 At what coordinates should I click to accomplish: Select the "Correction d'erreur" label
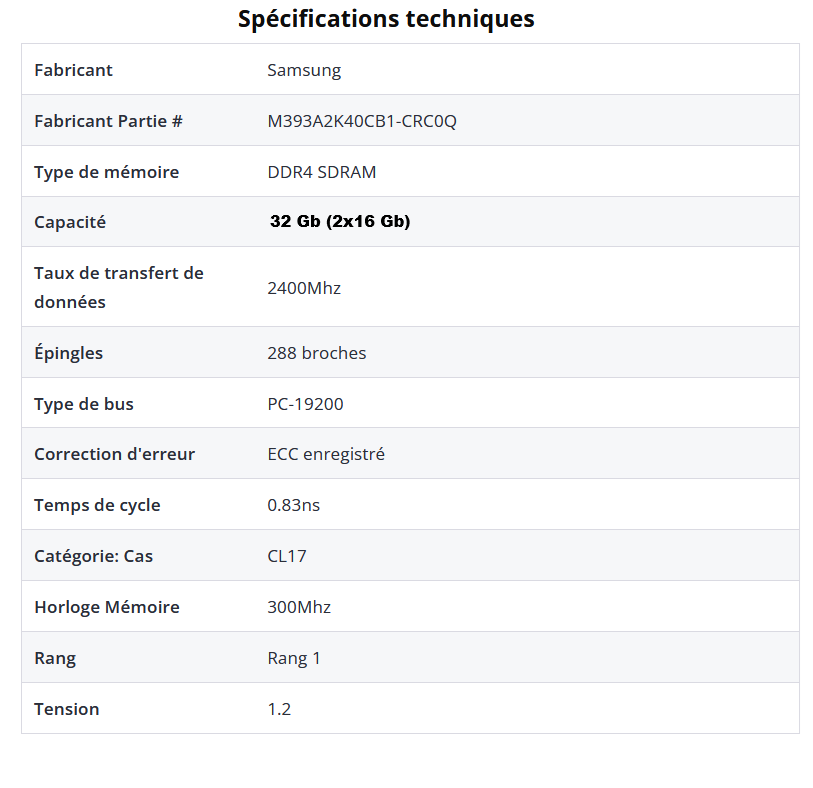coord(115,454)
